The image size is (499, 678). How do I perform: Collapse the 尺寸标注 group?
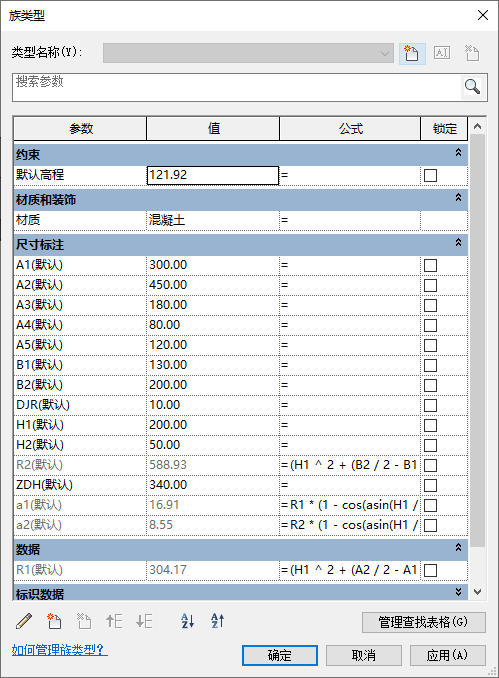pyautogui.click(x=458, y=243)
